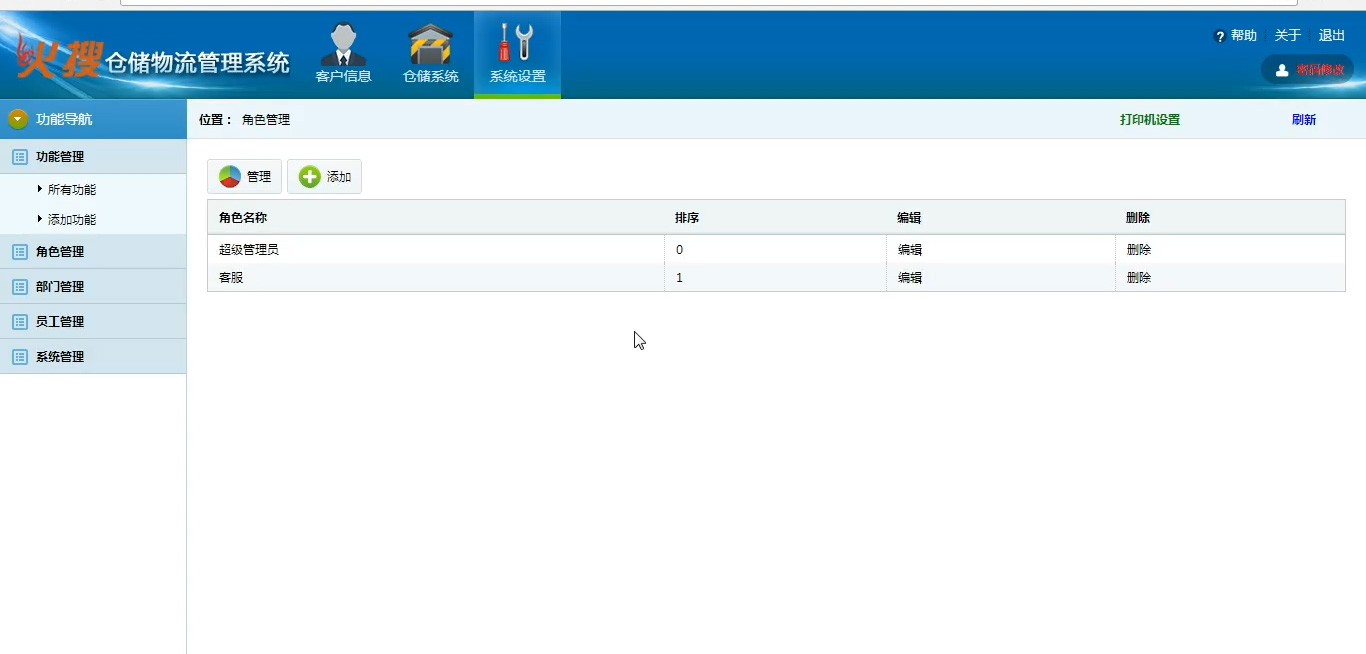Open 打印机设置 link

pos(1149,120)
